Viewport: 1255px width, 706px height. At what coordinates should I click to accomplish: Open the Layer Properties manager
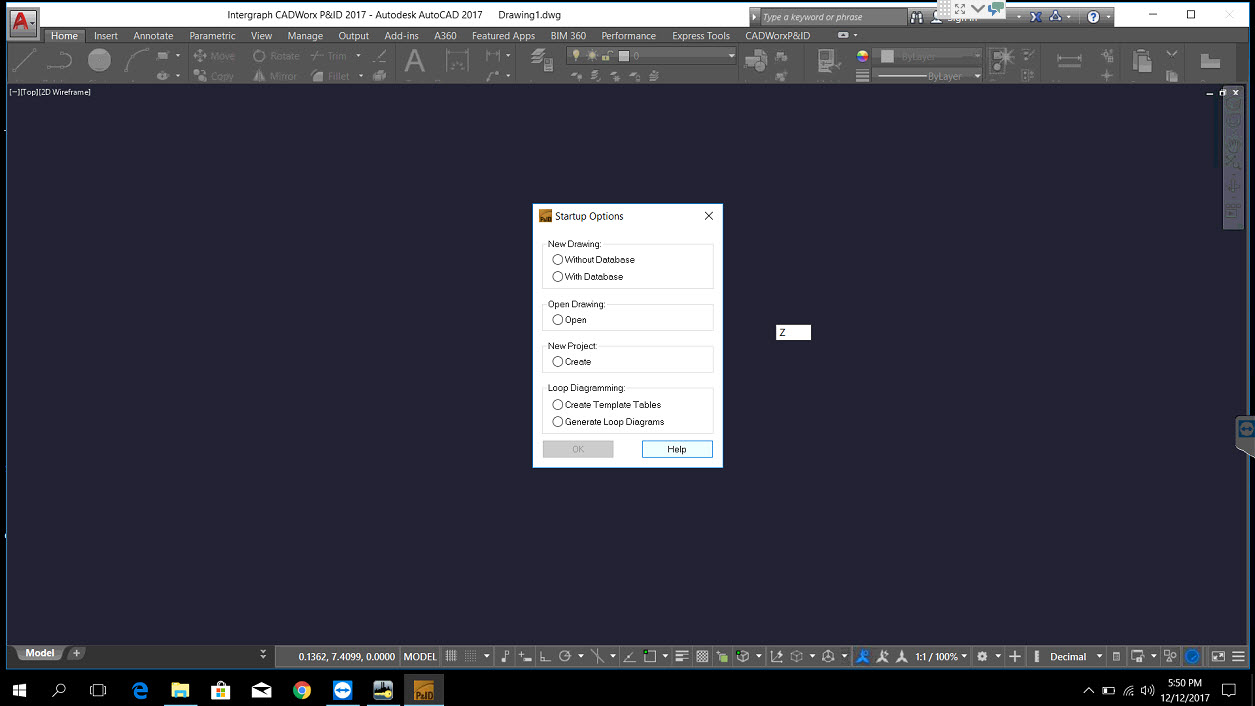(x=543, y=62)
